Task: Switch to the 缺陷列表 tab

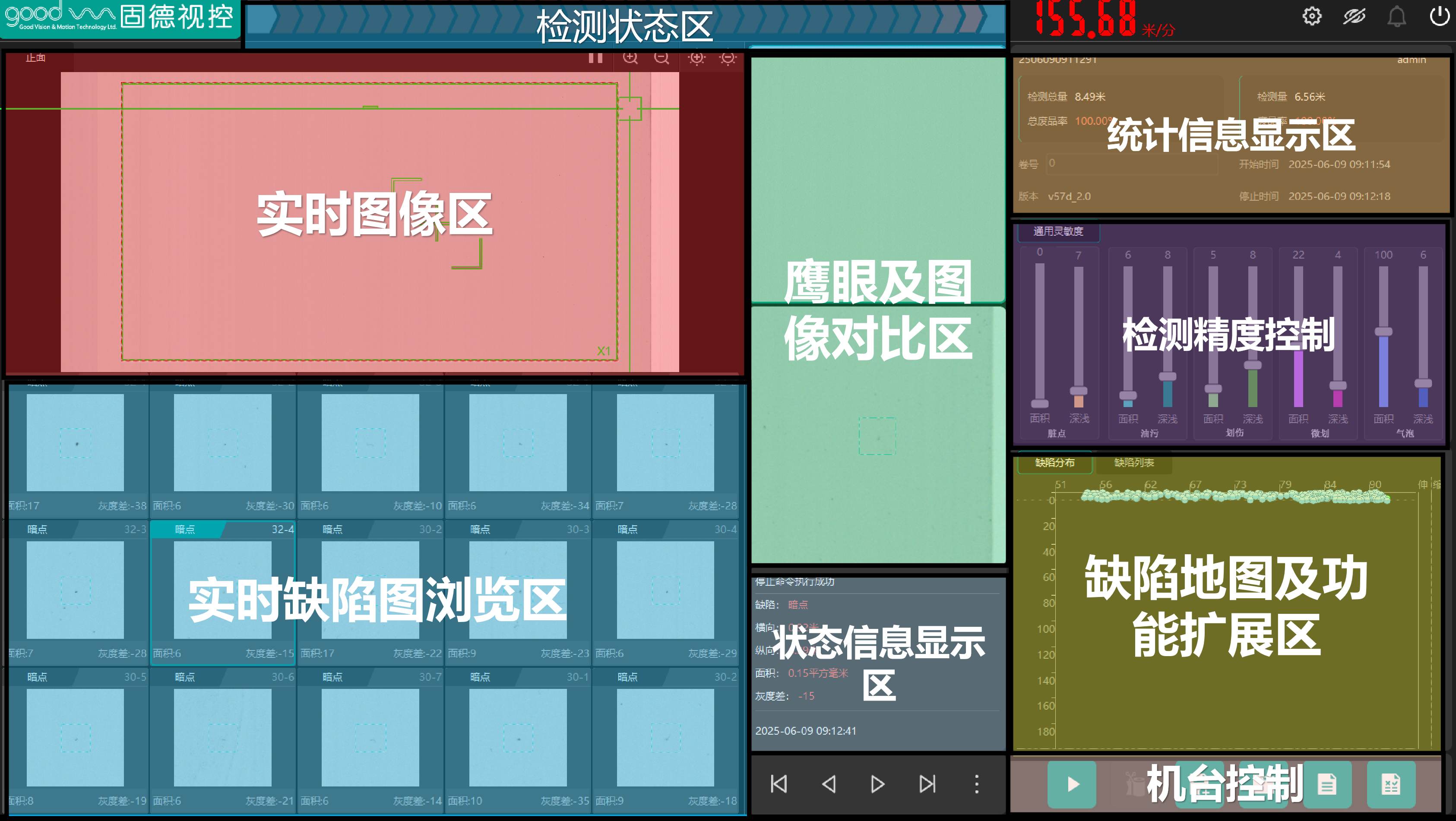Action: [x=1133, y=463]
